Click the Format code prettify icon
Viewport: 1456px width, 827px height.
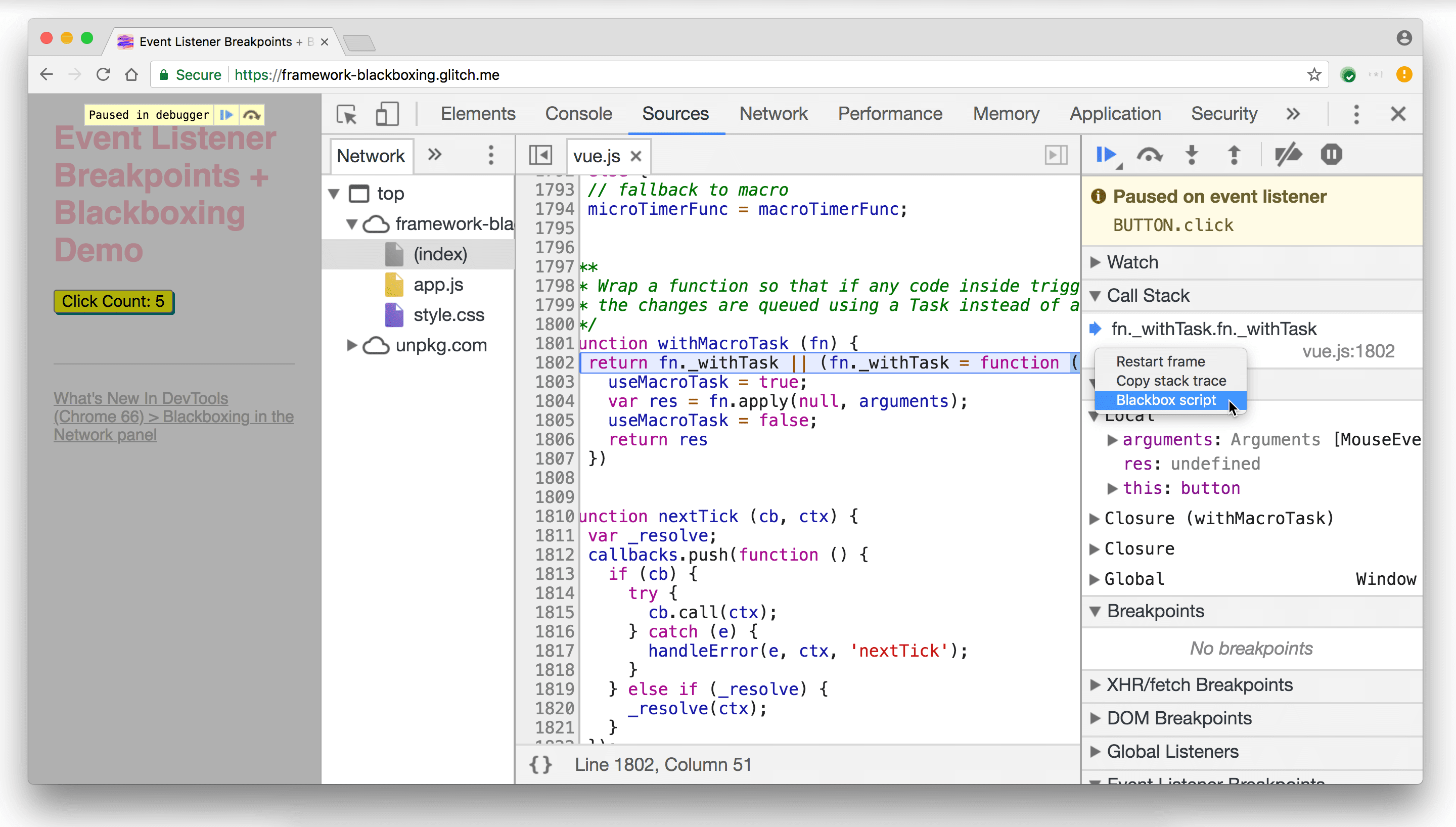(540, 765)
